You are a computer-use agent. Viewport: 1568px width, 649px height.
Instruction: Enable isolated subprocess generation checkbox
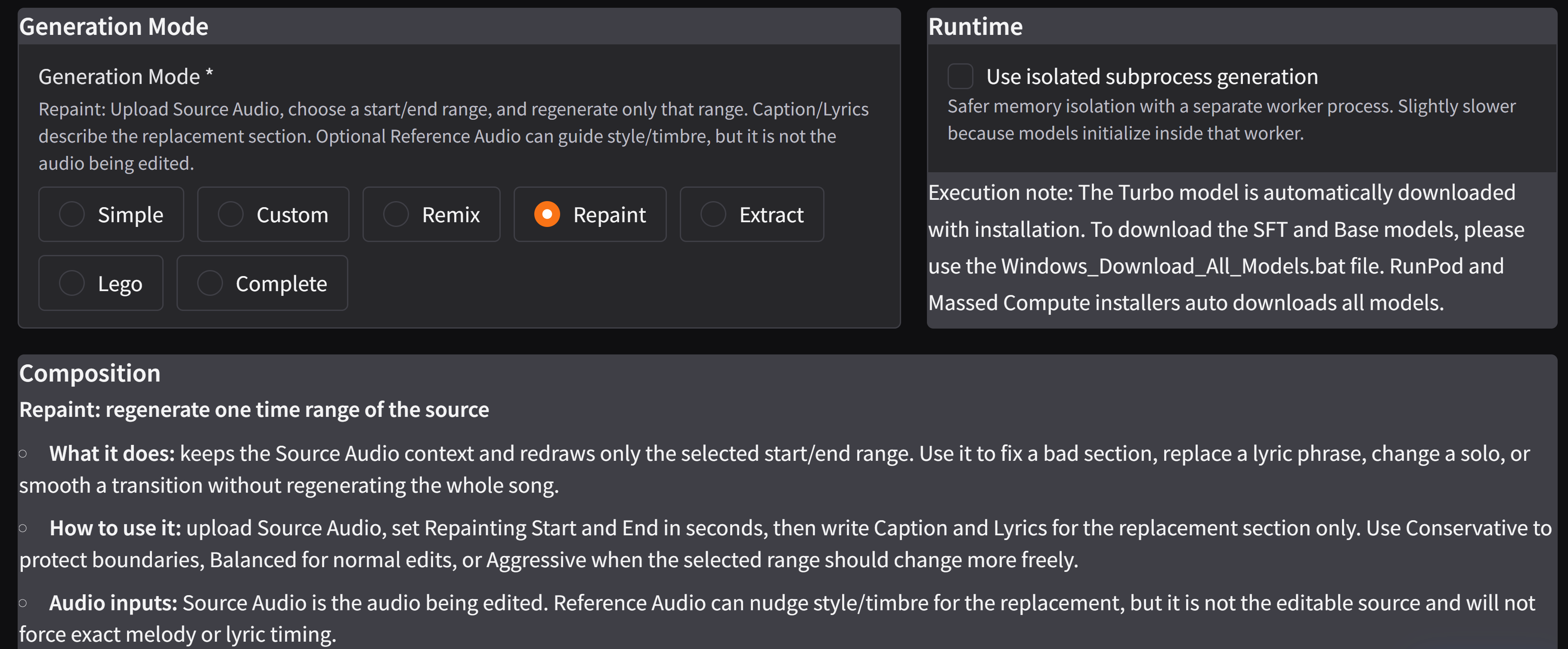(x=960, y=77)
